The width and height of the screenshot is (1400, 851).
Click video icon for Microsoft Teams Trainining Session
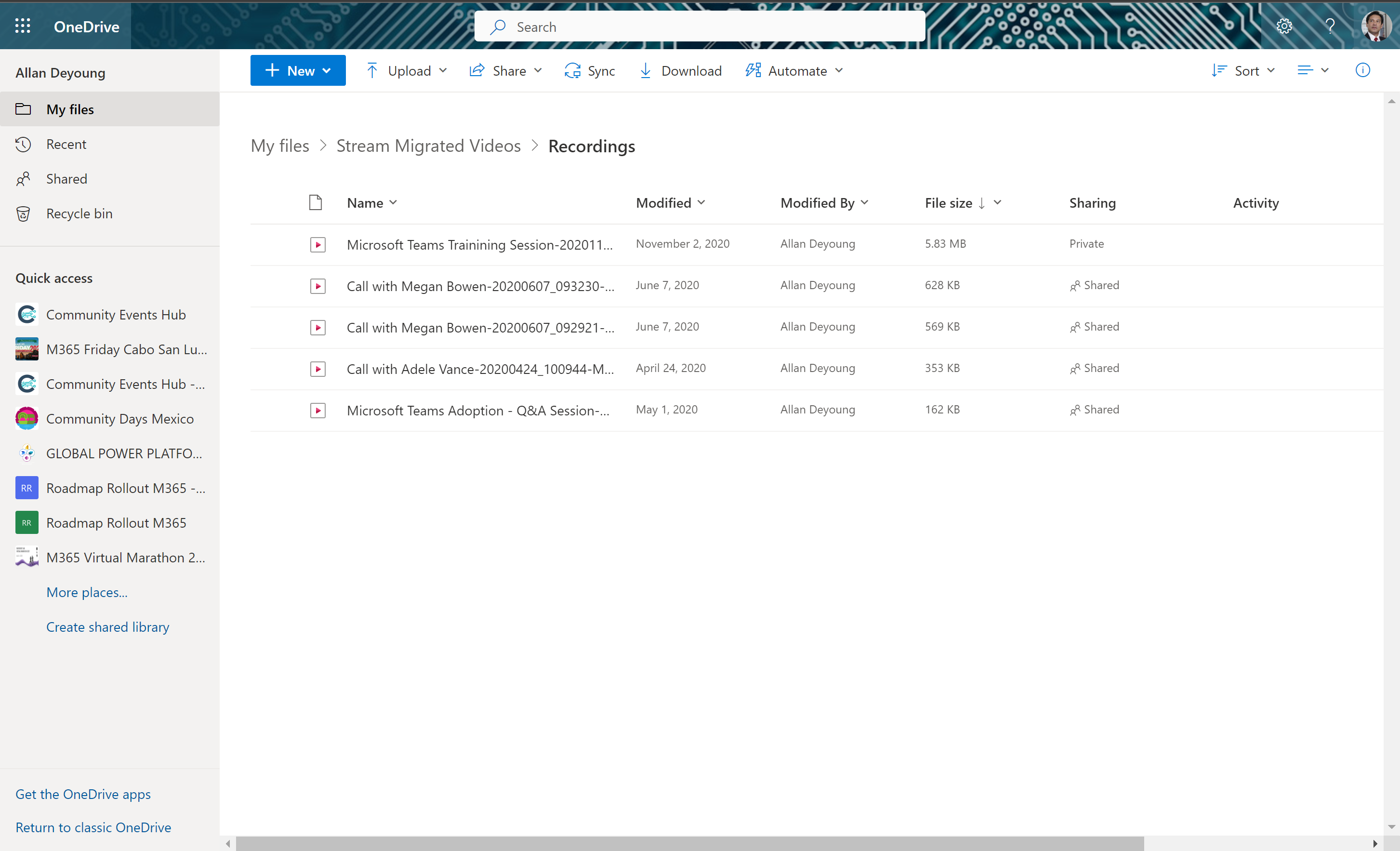317,244
